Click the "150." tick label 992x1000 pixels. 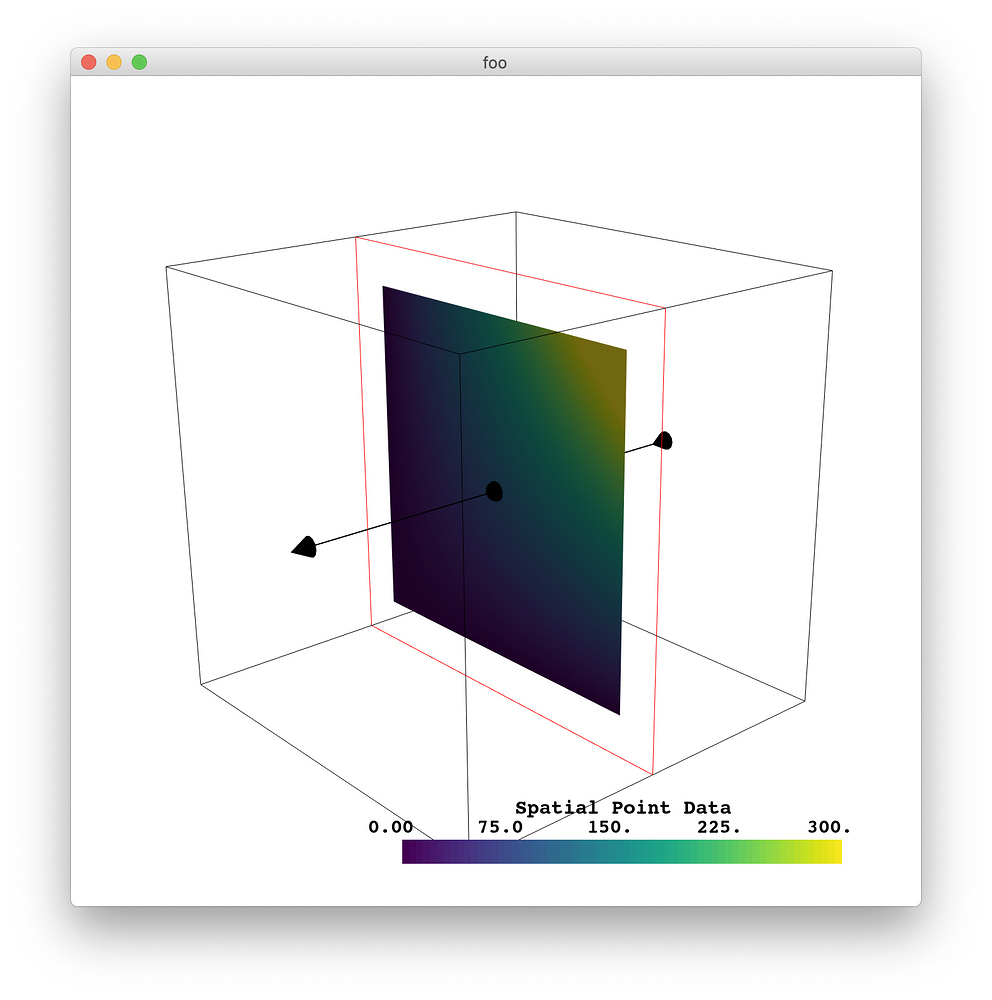pyautogui.click(x=611, y=828)
